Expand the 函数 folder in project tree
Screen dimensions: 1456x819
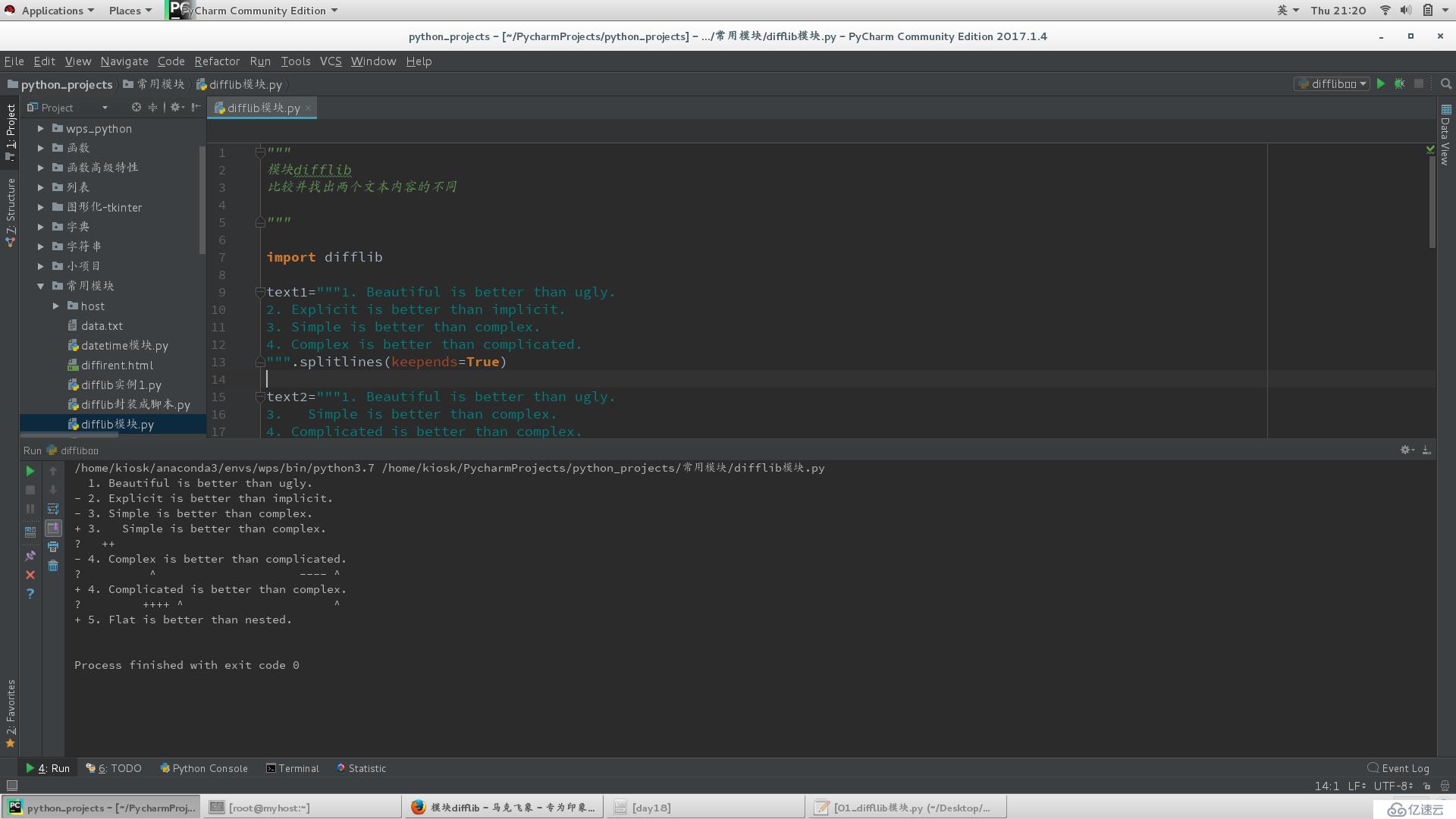[41, 147]
